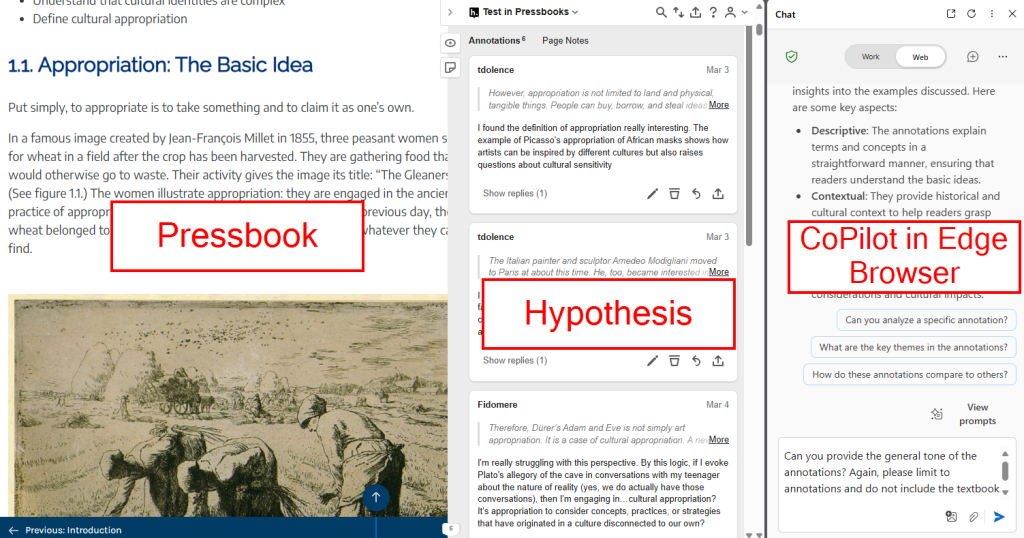Click the Copilot input box scrollbar thumb

1005,471
